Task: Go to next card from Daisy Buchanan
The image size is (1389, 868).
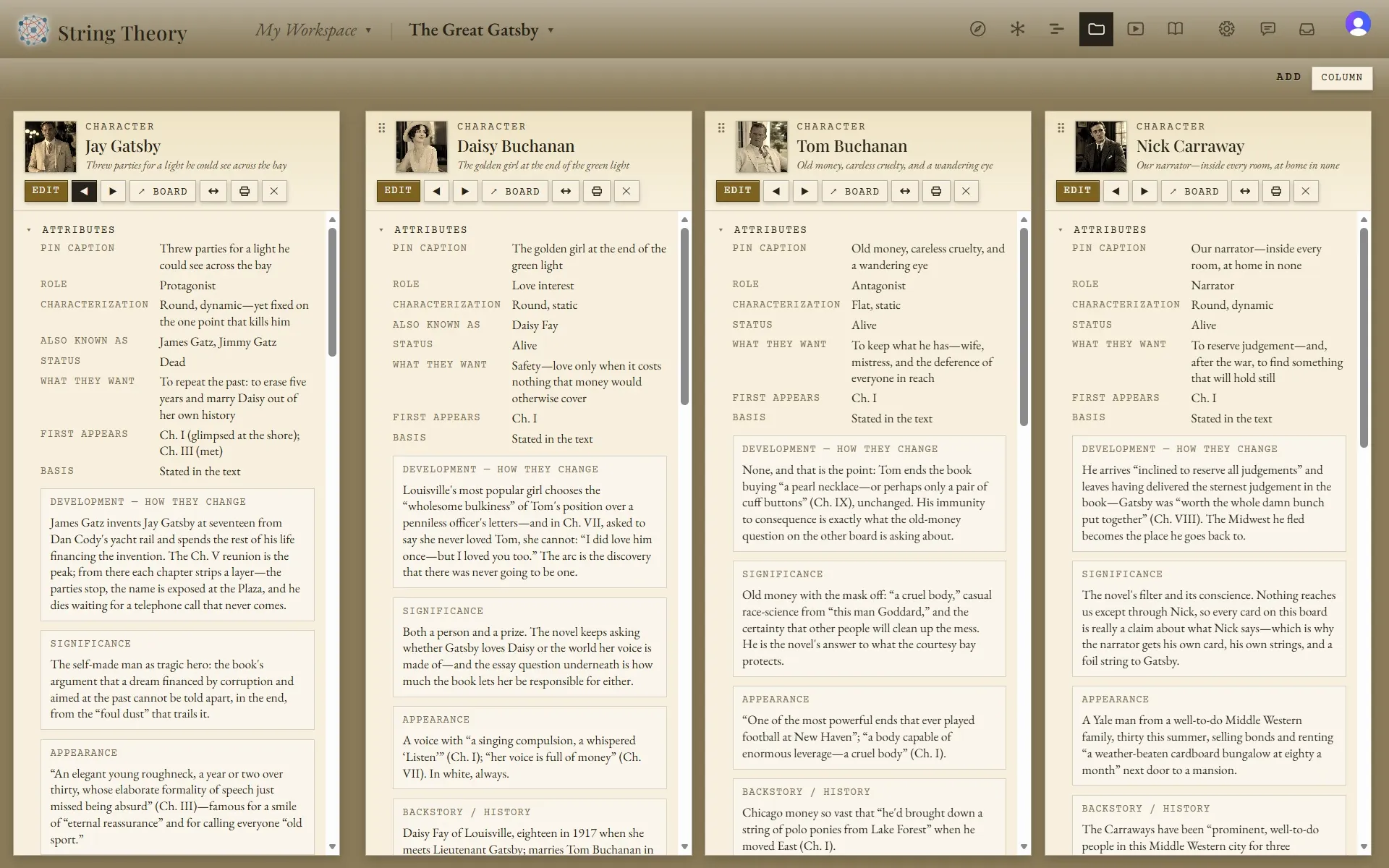Action: point(465,191)
